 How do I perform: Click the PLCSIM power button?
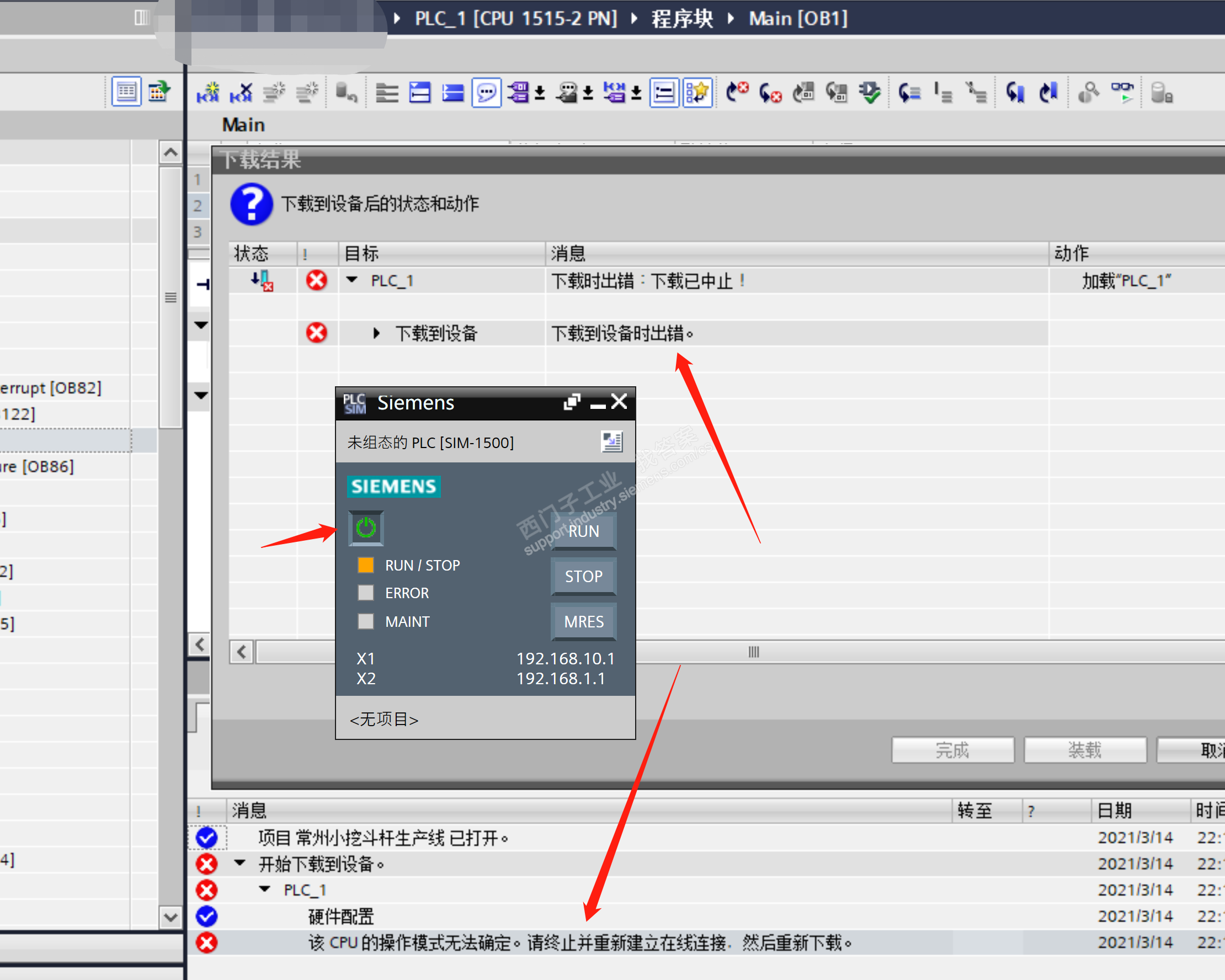tap(366, 528)
